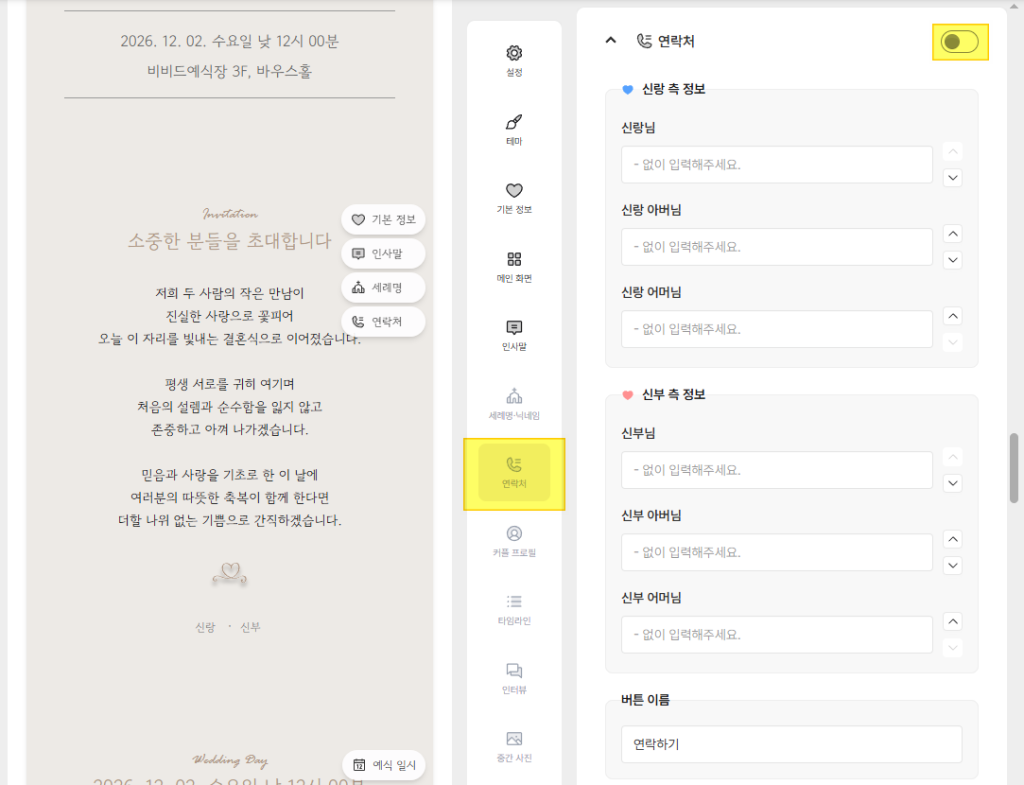Click the 예식 일시 floating preview button
The height and width of the screenshot is (785, 1024).
384,765
